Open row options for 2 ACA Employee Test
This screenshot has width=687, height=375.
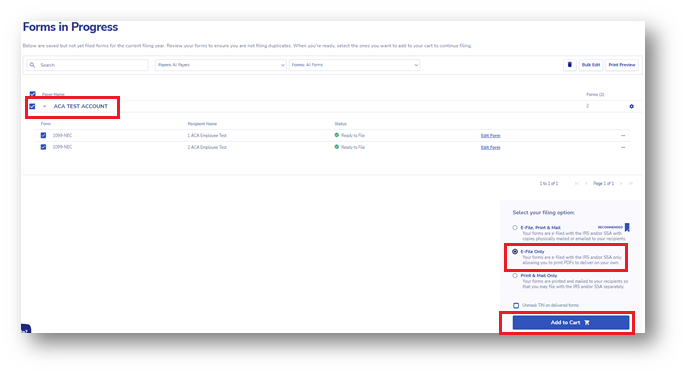click(623, 148)
